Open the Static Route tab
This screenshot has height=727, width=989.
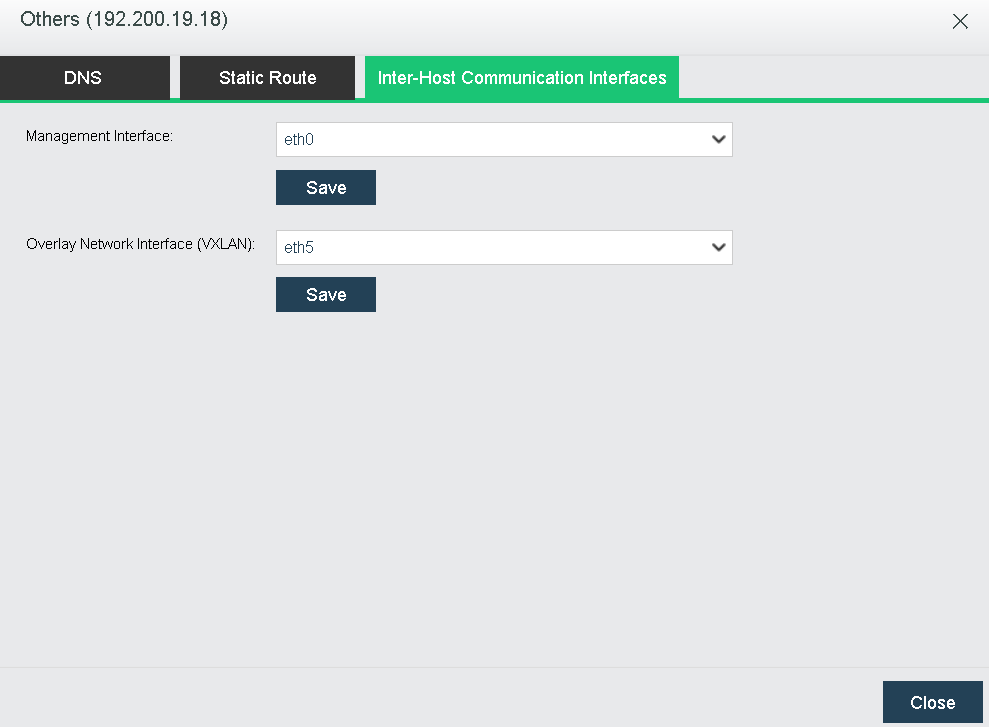tap(267, 78)
